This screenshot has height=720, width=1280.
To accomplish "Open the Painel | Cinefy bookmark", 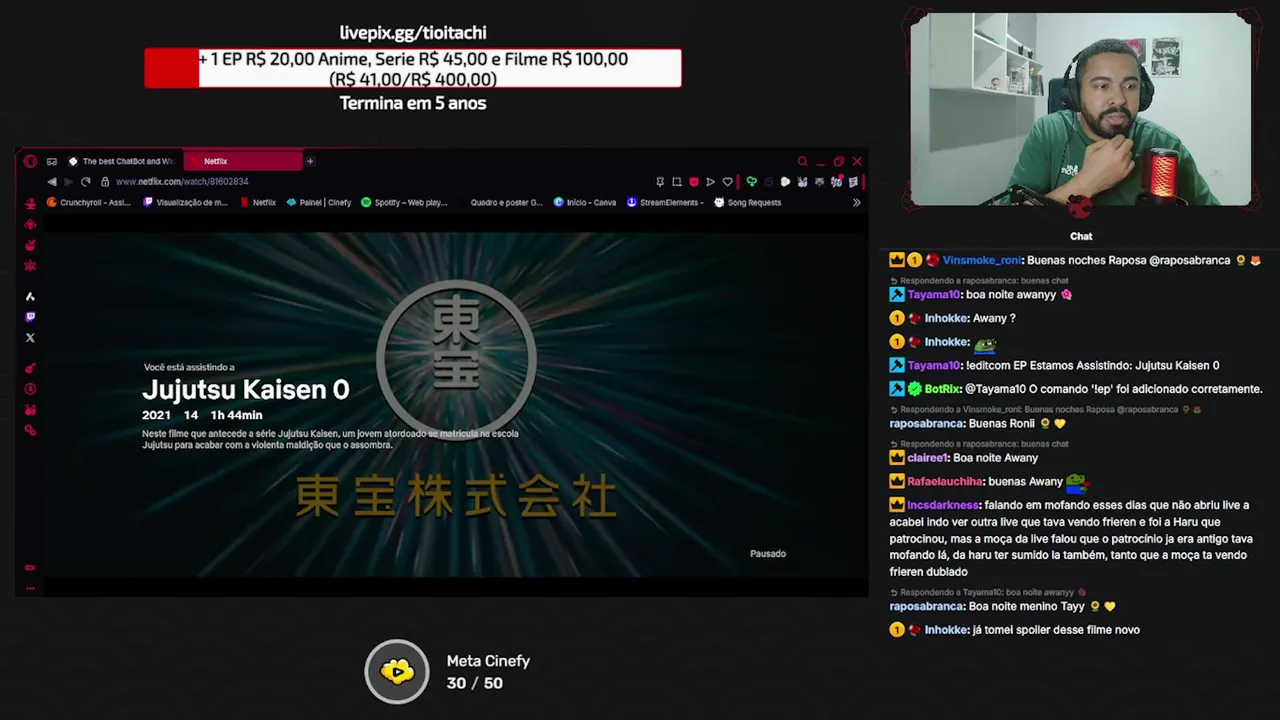I will point(319,202).
